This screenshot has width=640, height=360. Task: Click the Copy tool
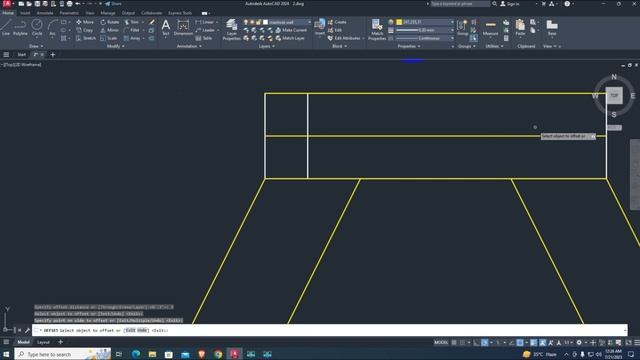point(85,30)
